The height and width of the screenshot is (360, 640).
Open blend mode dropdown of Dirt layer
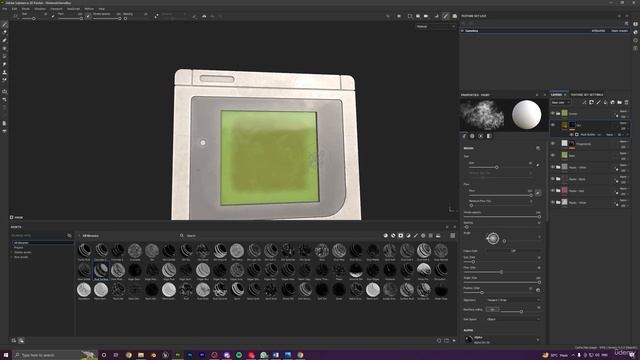click(623, 123)
